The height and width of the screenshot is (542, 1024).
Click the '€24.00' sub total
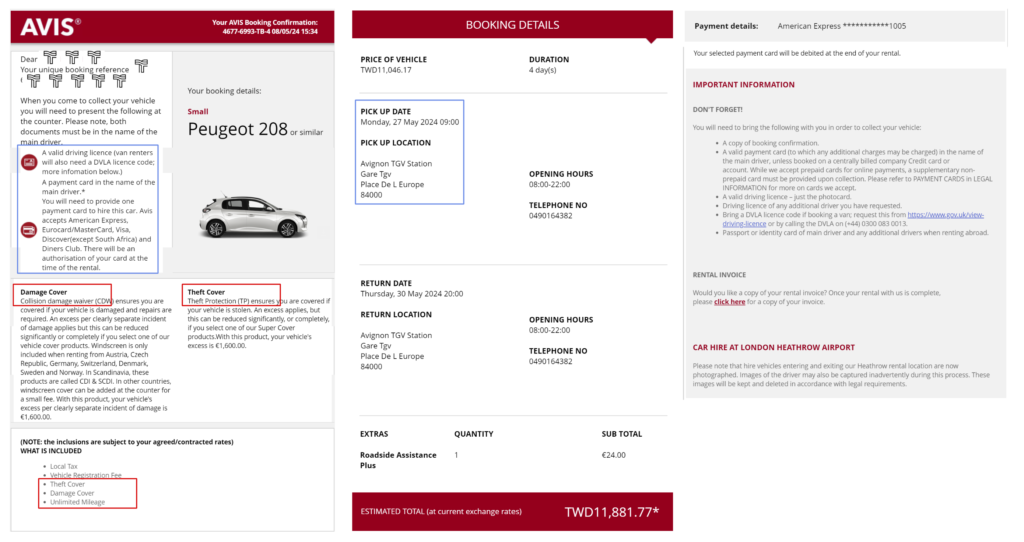pyautogui.click(x=613, y=455)
